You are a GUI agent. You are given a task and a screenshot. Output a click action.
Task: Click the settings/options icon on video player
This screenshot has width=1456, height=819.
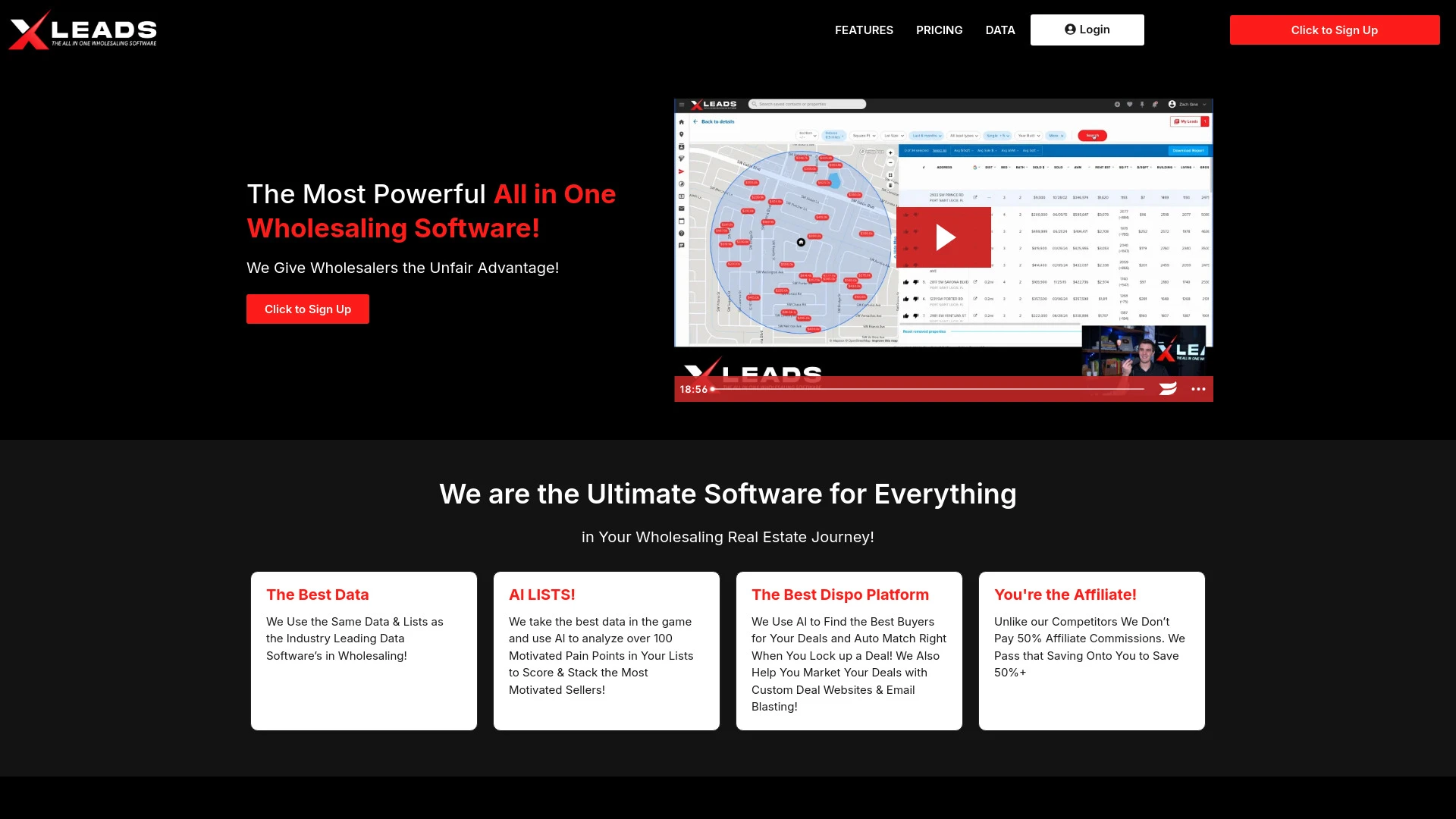click(1199, 389)
